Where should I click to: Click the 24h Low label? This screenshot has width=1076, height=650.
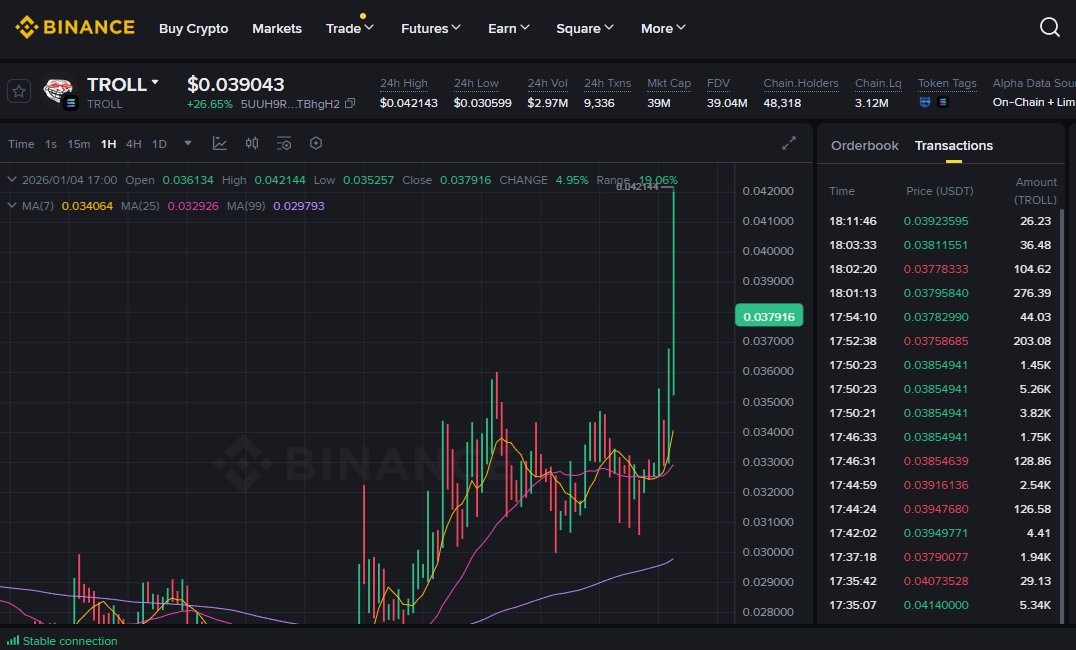[476, 83]
